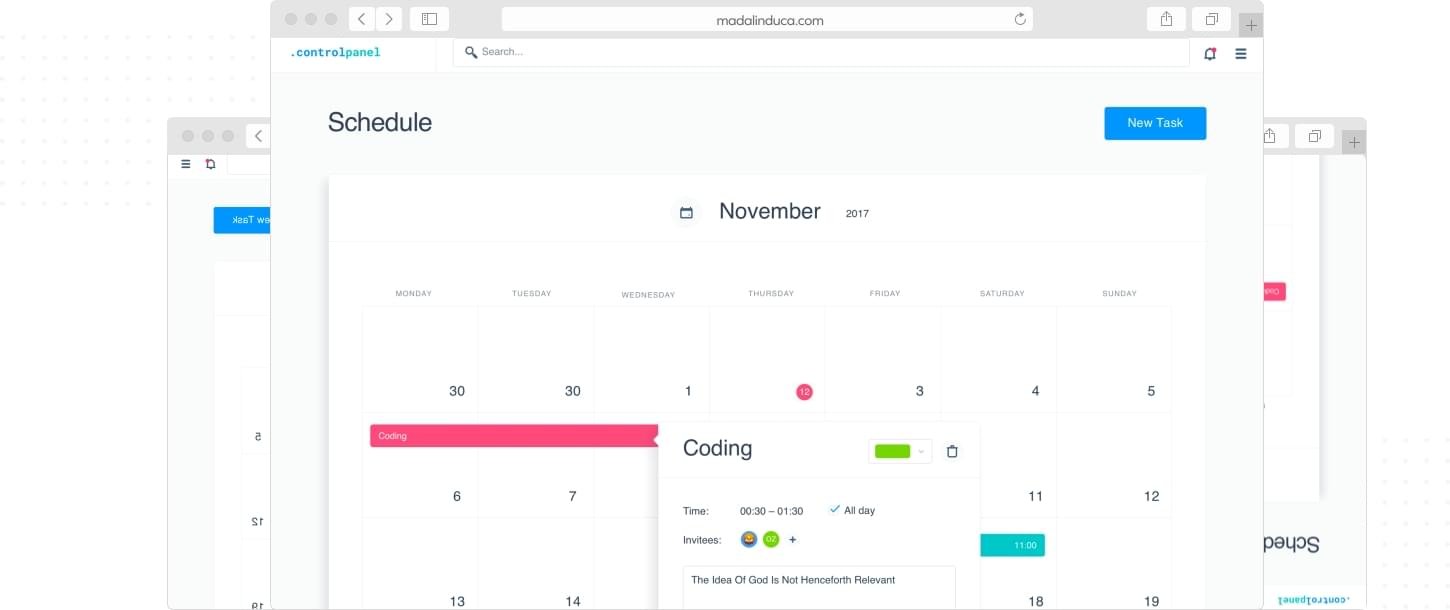Toggle the browser sidebar icon
Image resolution: width=1450 pixels, height=610 pixels.
click(x=429, y=19)
